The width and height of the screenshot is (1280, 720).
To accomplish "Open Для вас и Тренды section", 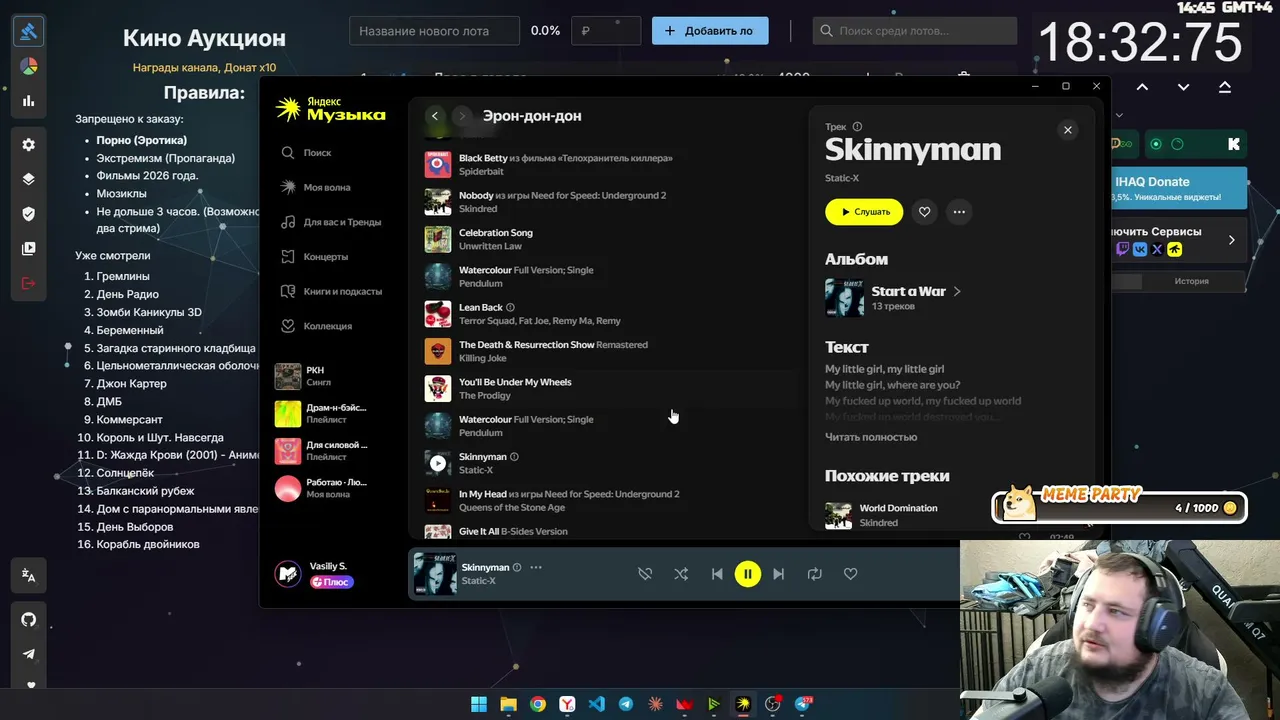I will pyautogui.click(x=331, y=222).
